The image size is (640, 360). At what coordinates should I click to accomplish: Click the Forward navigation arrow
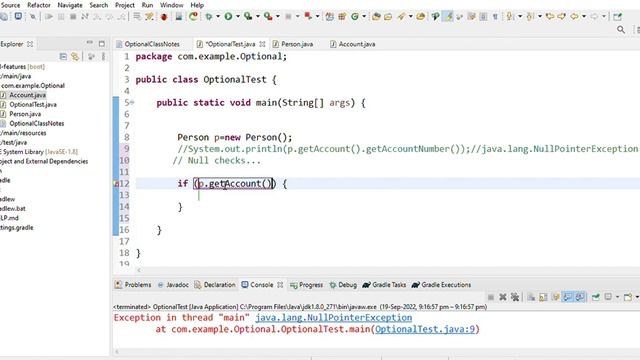[x=594, y=16]
